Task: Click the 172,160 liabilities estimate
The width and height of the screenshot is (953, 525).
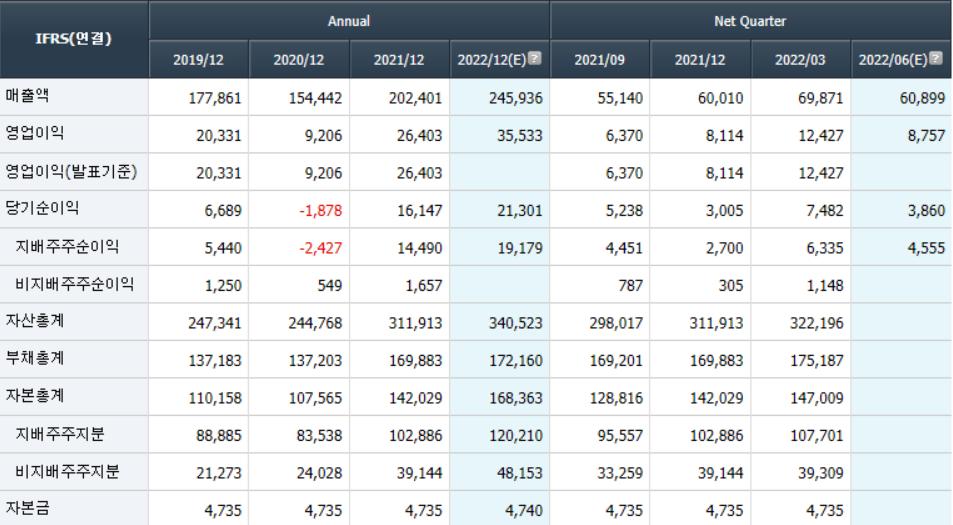Action: point(515,361)
